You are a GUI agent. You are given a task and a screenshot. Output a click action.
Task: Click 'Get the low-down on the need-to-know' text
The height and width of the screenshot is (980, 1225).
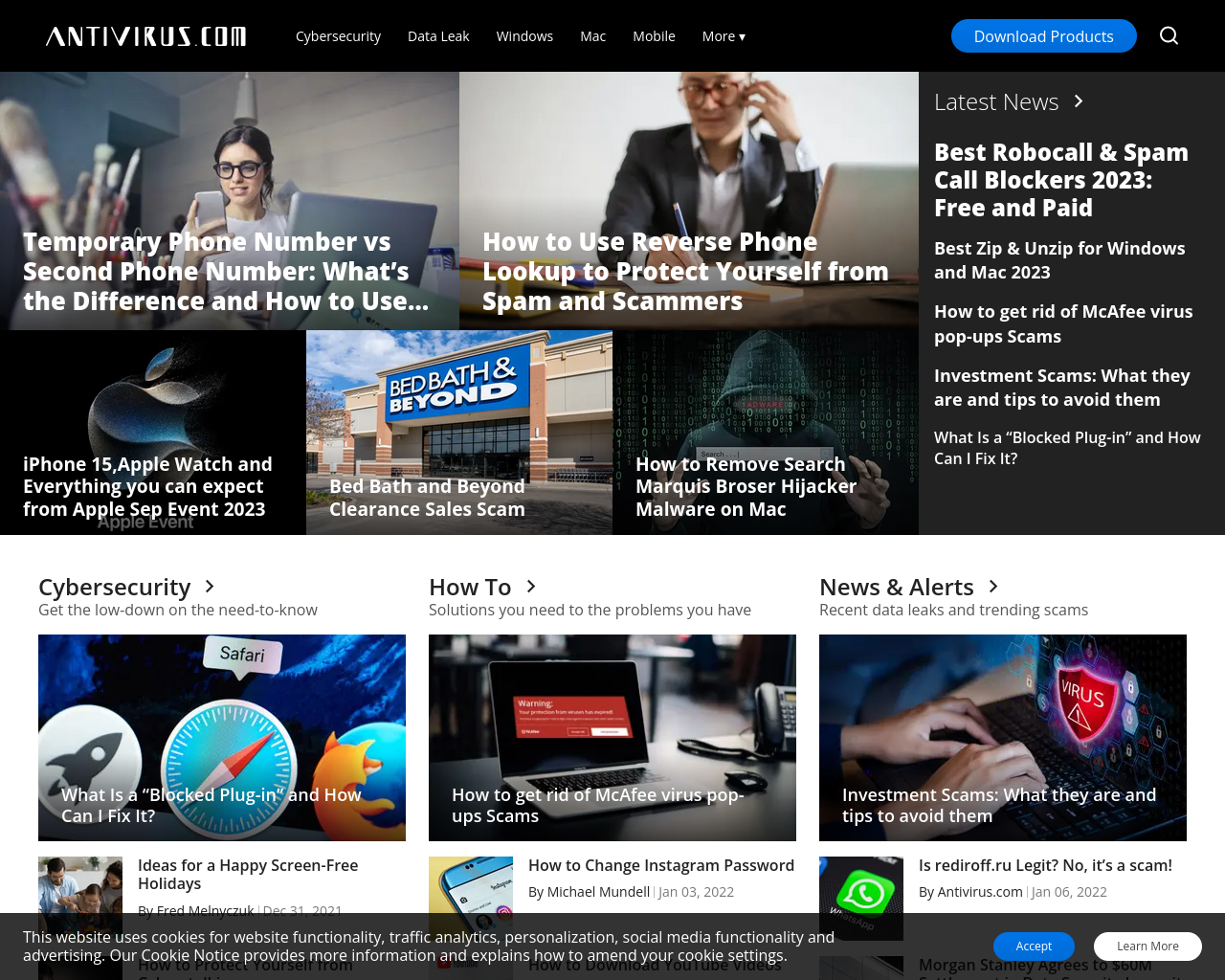tap(178, 610)
